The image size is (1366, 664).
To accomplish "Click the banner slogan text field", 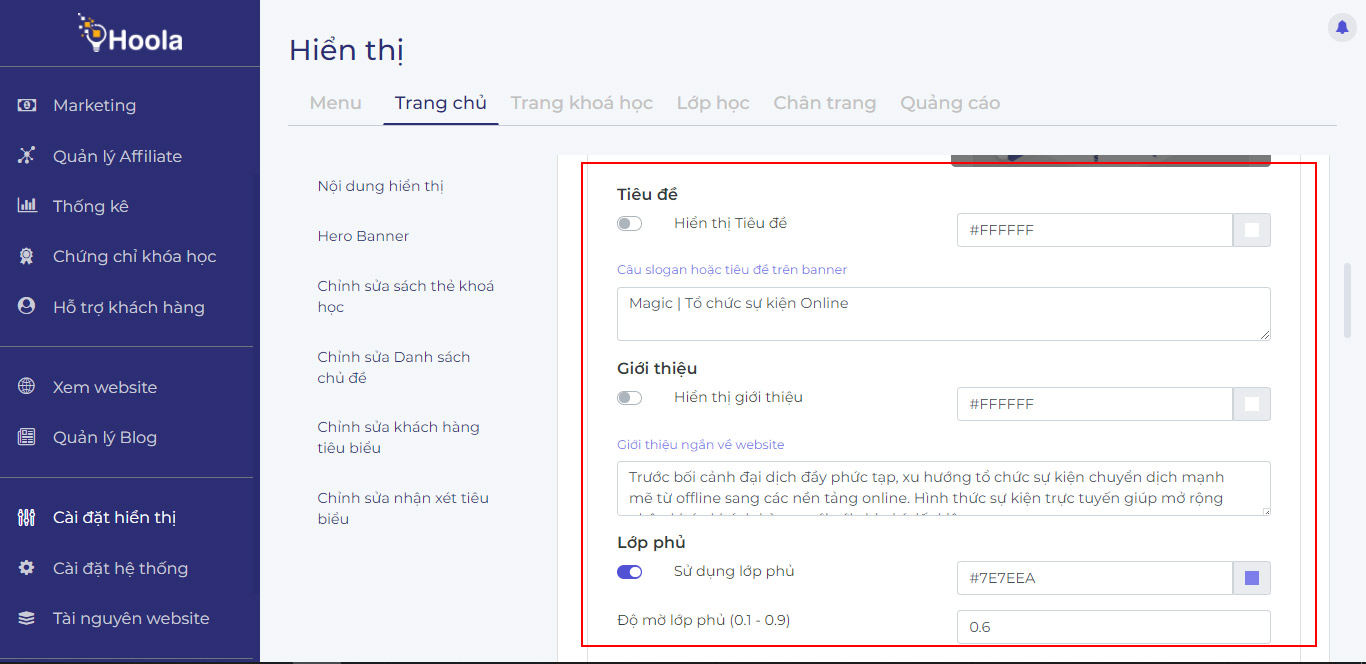I will [x=943, y=314].
